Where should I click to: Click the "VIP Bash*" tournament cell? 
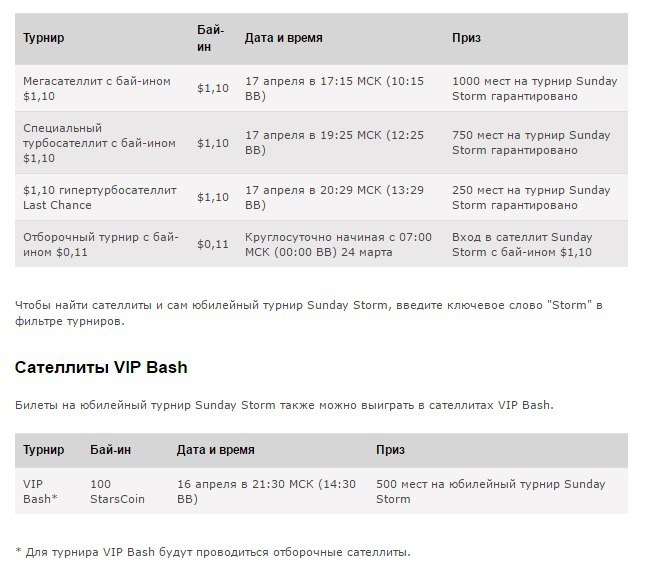[39, 491]
